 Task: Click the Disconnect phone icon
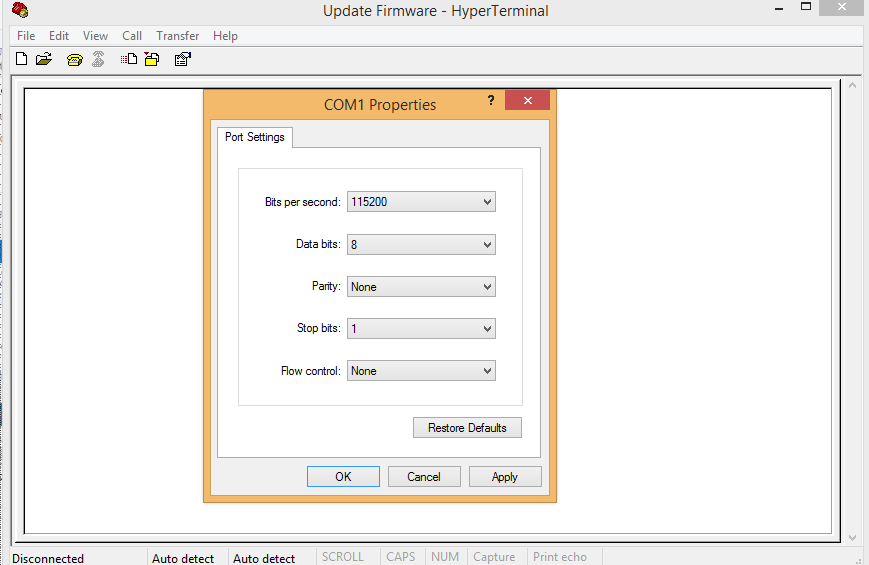pos(98,59)
